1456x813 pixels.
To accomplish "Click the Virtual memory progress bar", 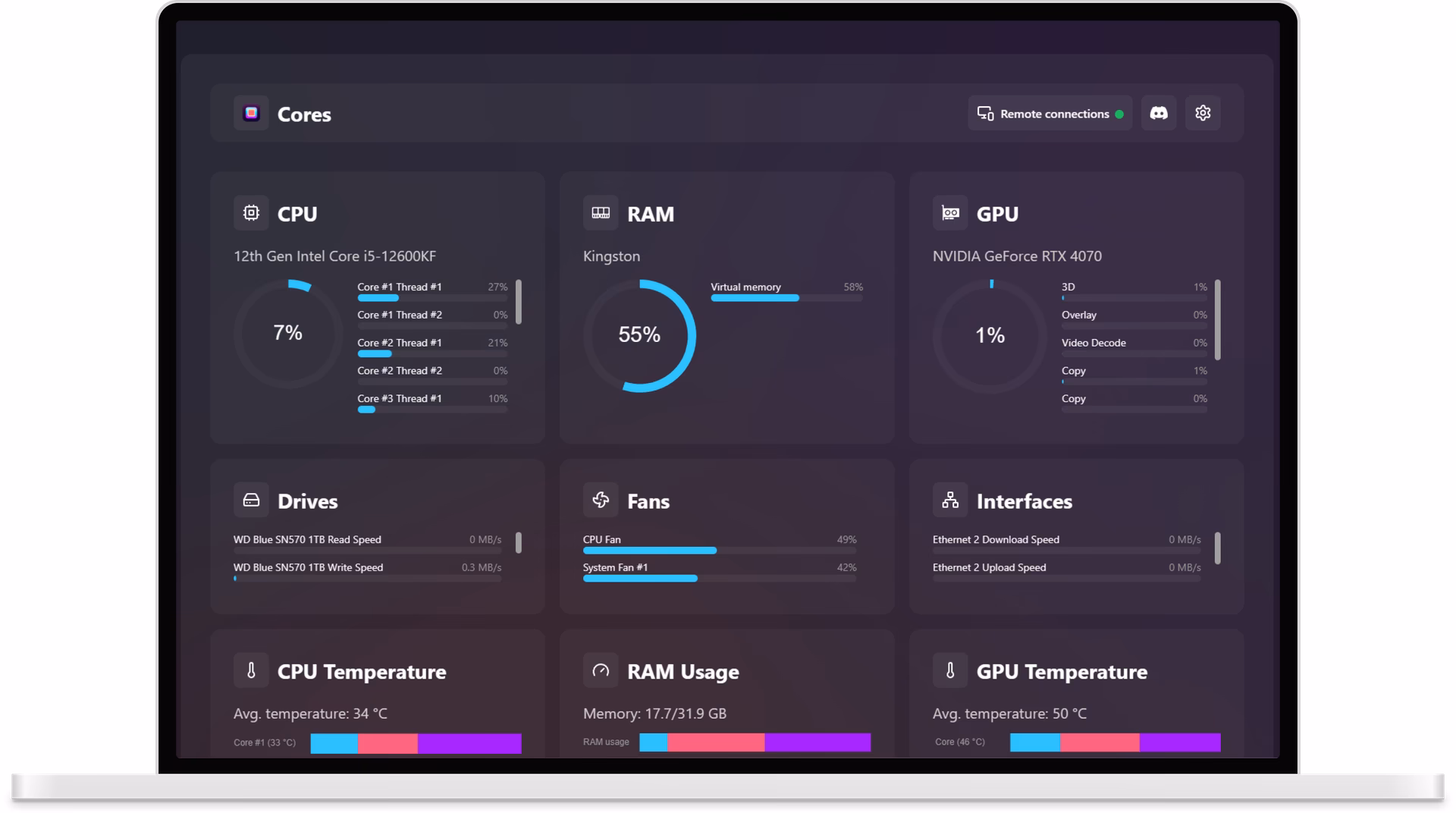I will click(x=786, y=298).
